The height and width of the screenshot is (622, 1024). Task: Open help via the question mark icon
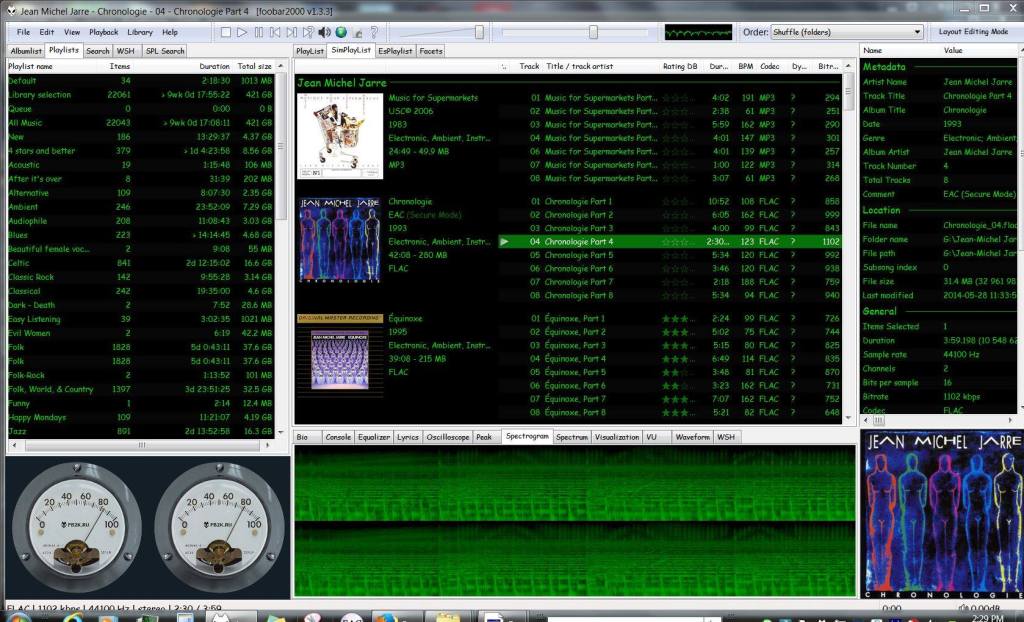pos(374,32)
